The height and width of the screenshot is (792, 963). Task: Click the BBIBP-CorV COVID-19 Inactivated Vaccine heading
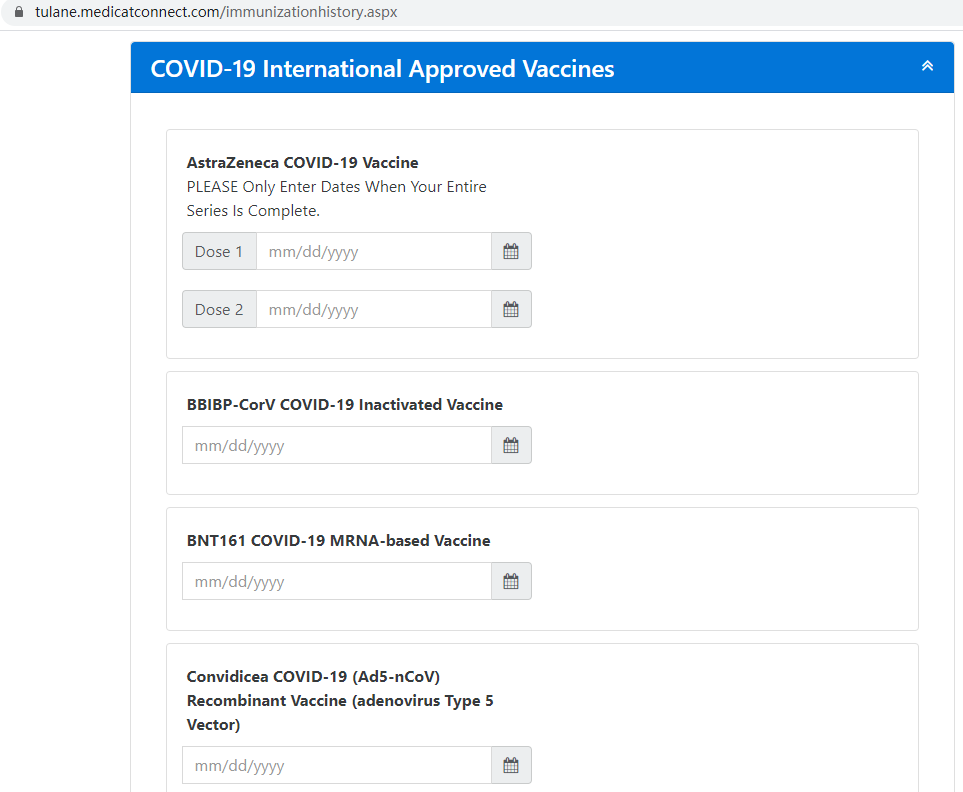click(x=345, y=405)
